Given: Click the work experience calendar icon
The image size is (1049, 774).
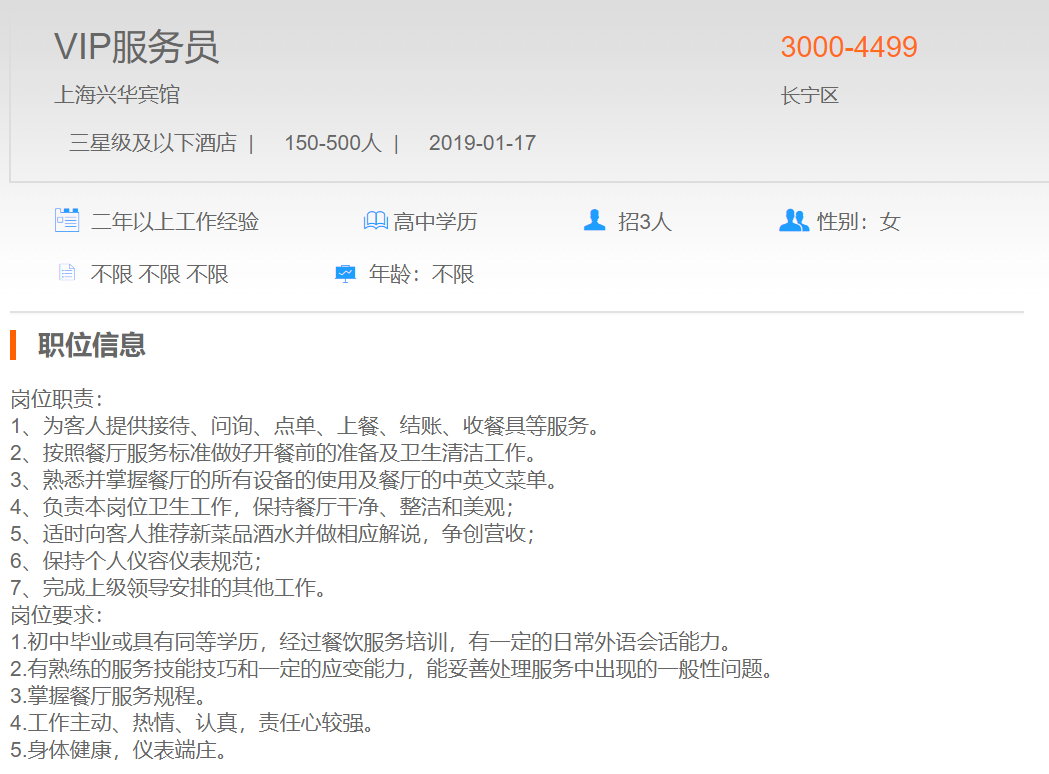Looking at the screenshot, I should [66, 220].
